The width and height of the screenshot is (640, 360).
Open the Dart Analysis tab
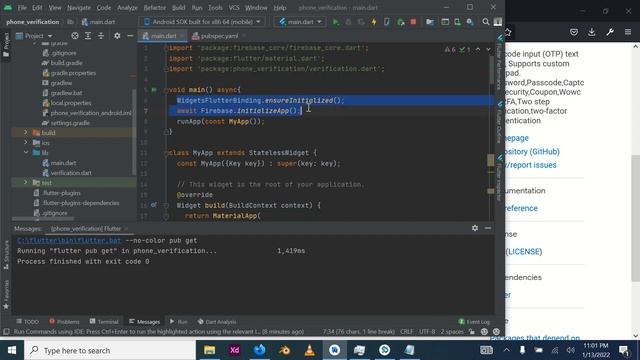click(217, 322)
